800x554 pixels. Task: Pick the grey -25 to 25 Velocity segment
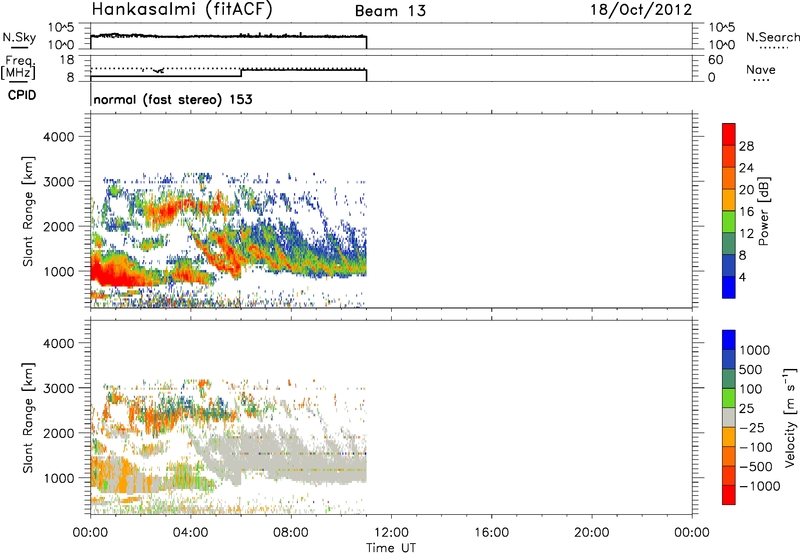[729, 417]
